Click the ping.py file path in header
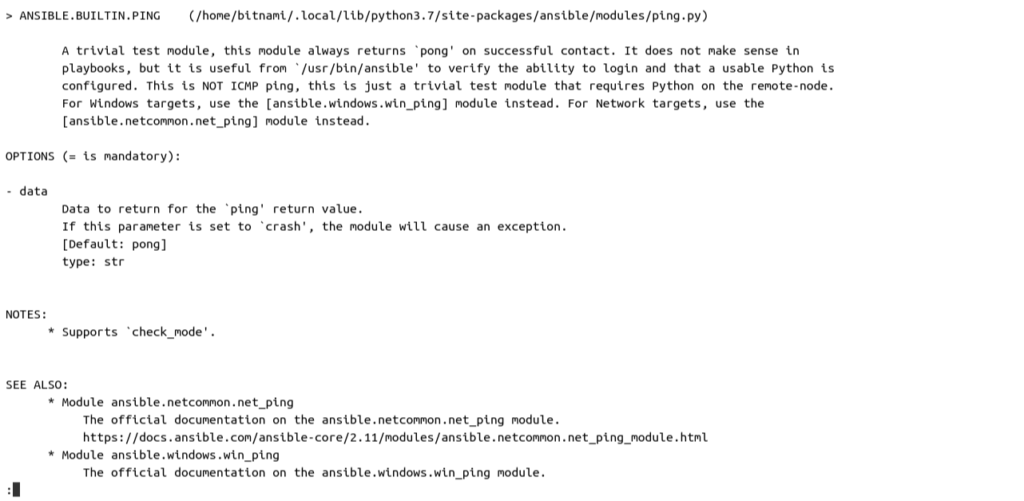This screenshot has width=1024, height=501. (x=448, y=16)
